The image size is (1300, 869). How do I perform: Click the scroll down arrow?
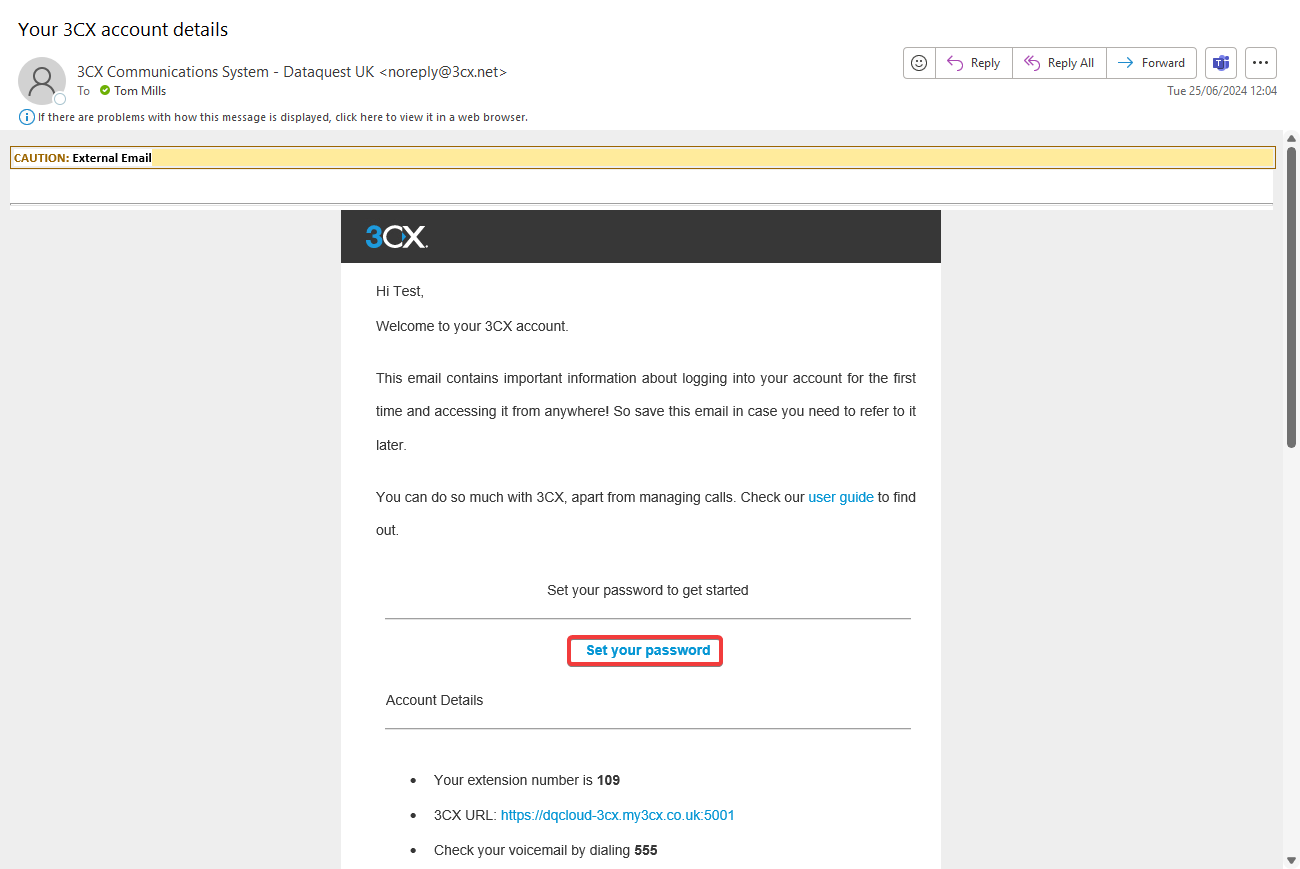click(x=1291, y=860)
